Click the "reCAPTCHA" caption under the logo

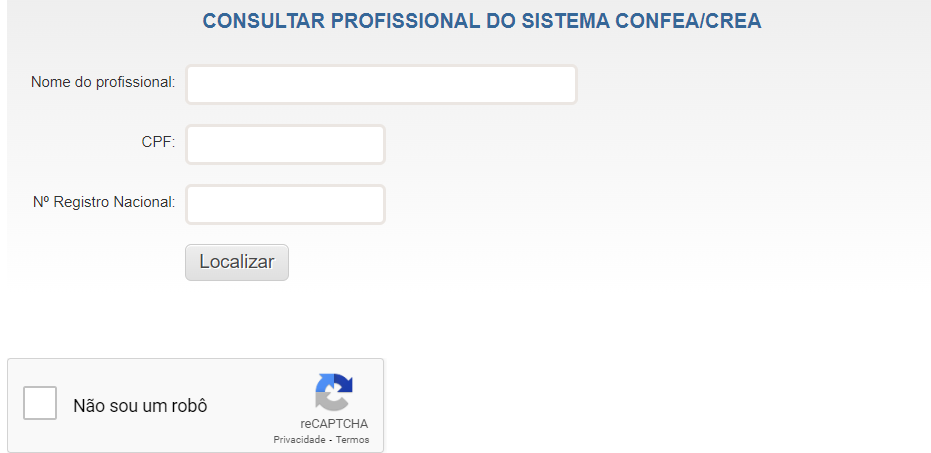point(334,424)
